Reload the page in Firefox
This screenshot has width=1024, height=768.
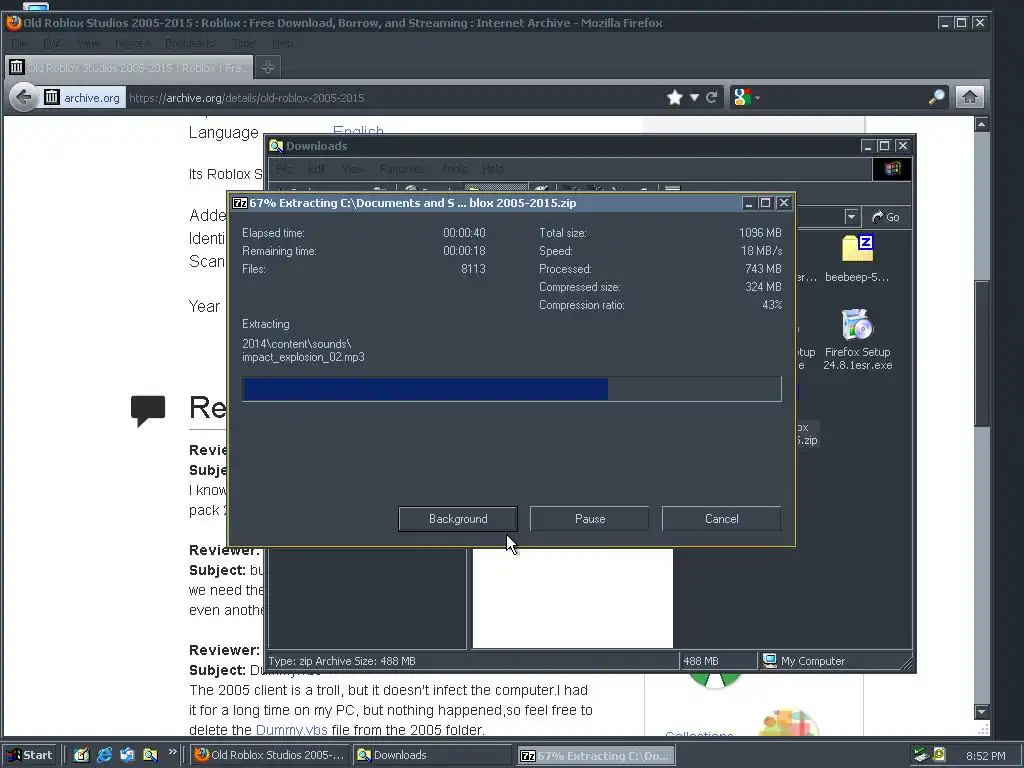pyautogui.click(x=712, y=98)
